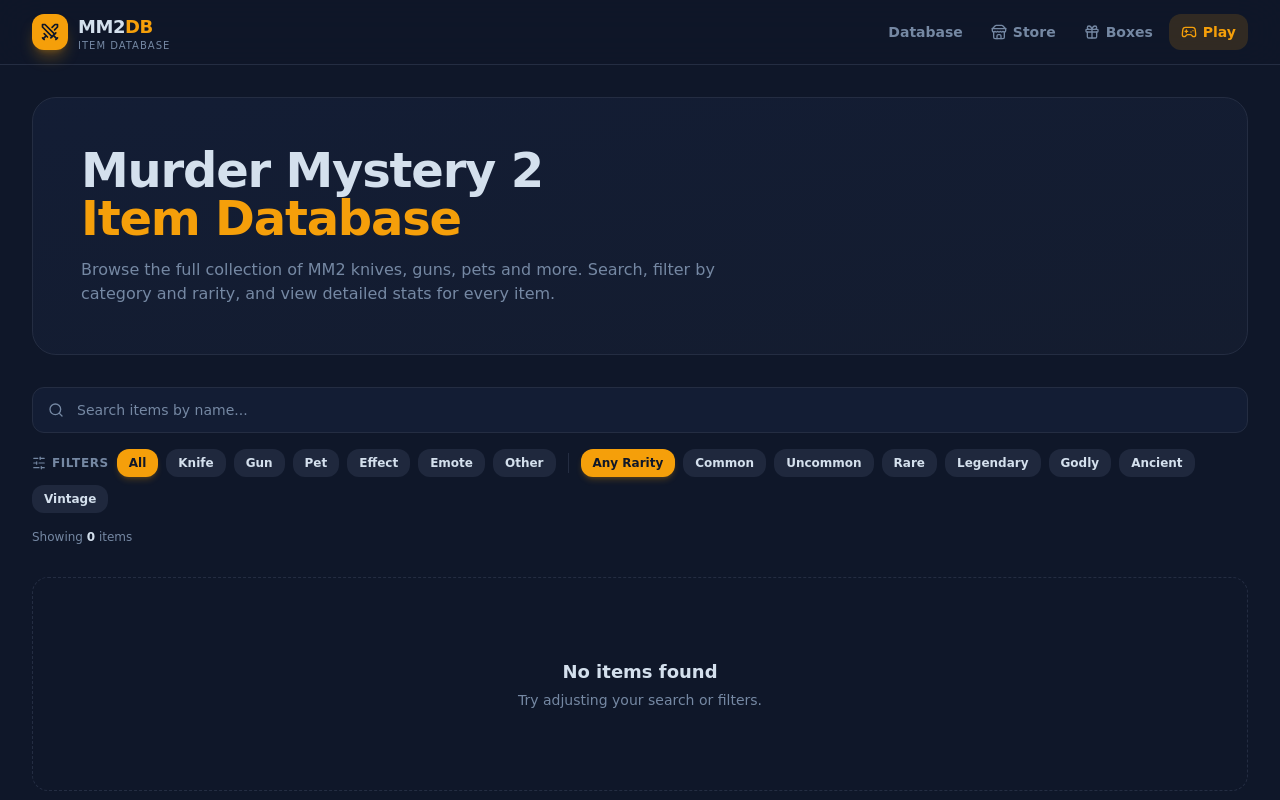Filter by Godly rarity
Screen dimensions: 1280x800
(1080, 463)
